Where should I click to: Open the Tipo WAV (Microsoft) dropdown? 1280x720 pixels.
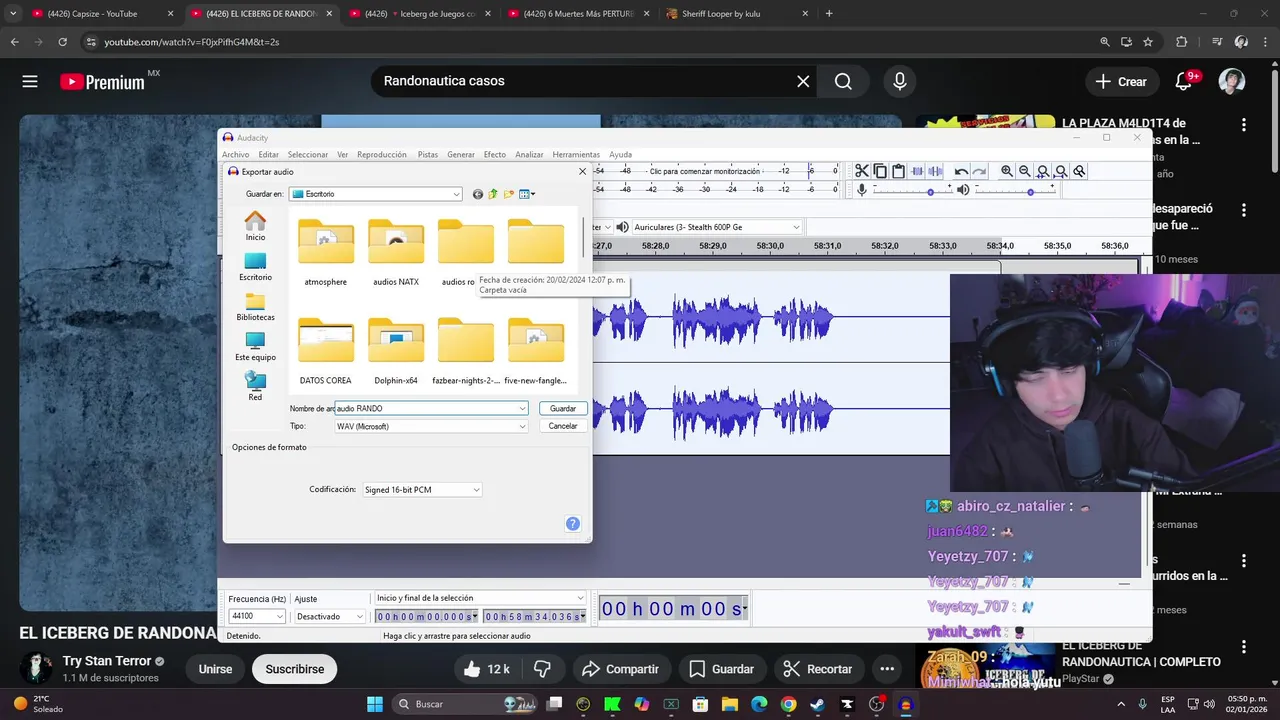click(431, 426)
